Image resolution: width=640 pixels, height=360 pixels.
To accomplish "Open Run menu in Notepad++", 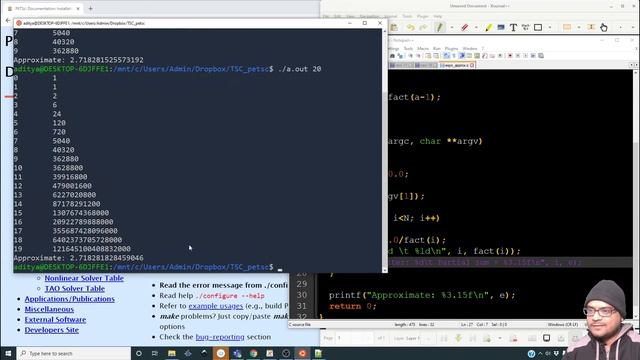I will 437,49.
